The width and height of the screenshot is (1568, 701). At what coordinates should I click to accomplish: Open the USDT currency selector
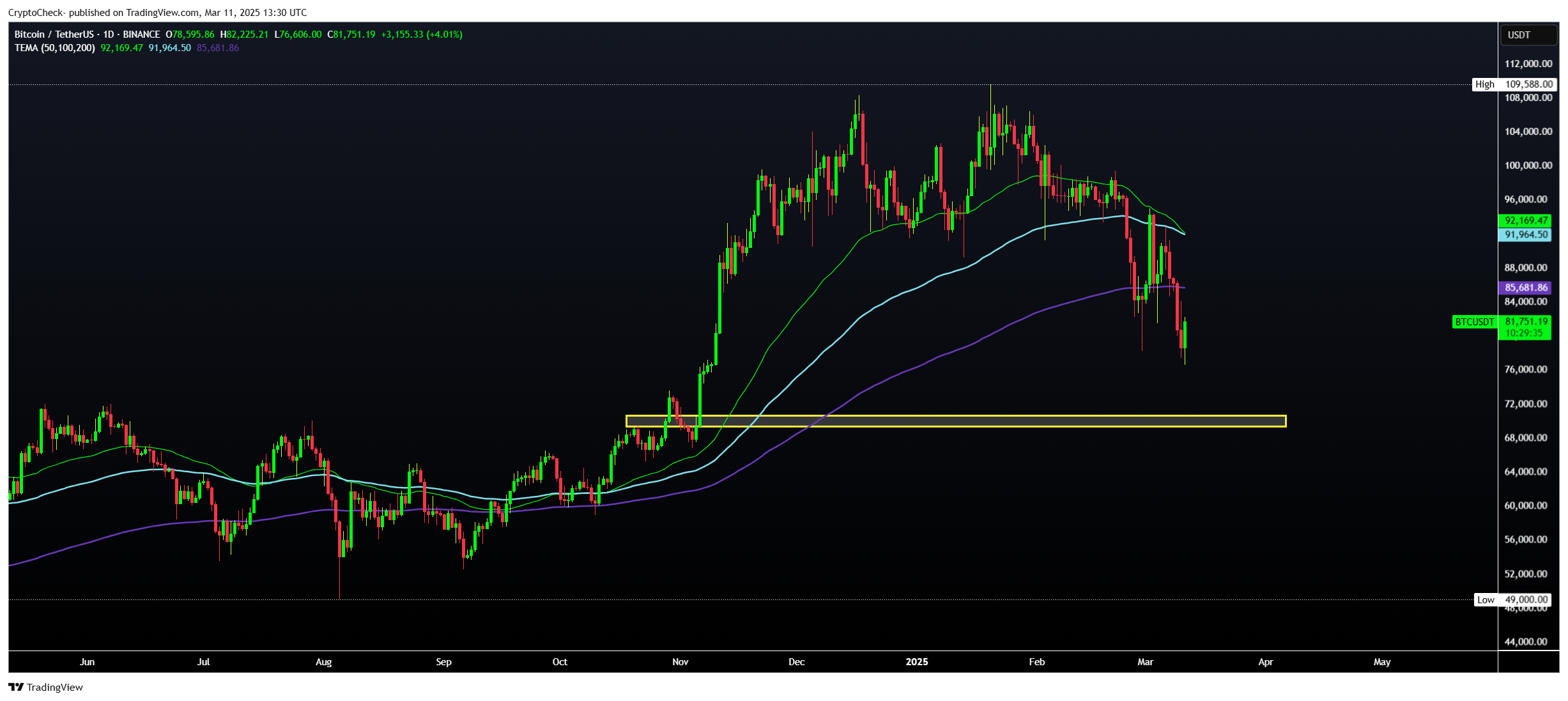click(x=1528, y=35)
